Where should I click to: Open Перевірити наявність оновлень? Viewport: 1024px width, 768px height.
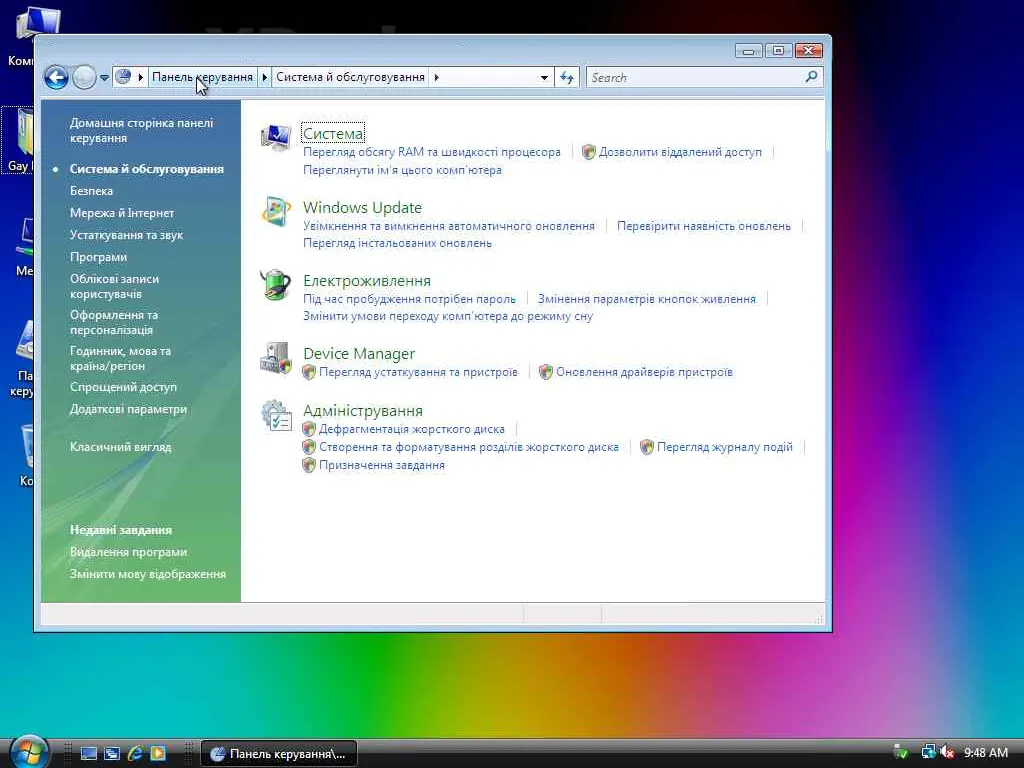[704, 226]
